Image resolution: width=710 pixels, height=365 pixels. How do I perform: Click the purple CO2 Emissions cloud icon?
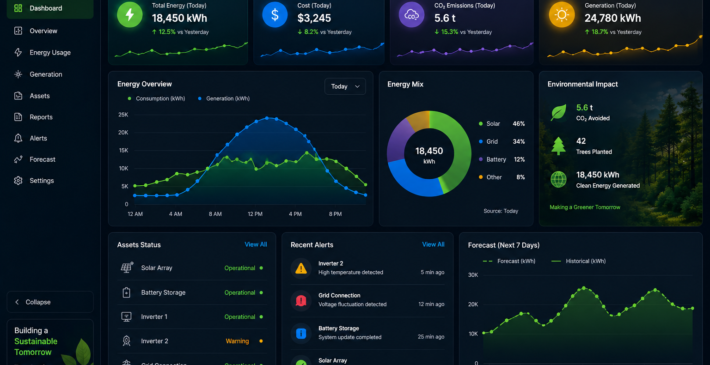(x=412, y=14)
